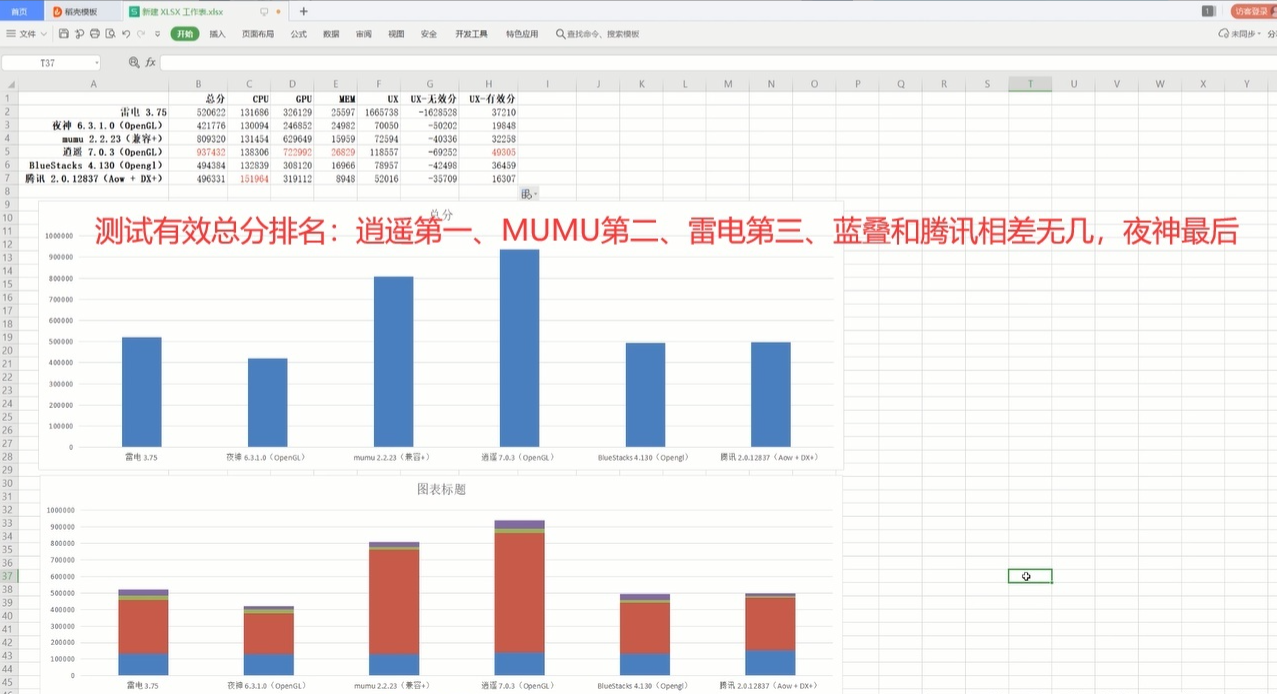Select the 开发工具 ribbon tab

coord(472,34)
